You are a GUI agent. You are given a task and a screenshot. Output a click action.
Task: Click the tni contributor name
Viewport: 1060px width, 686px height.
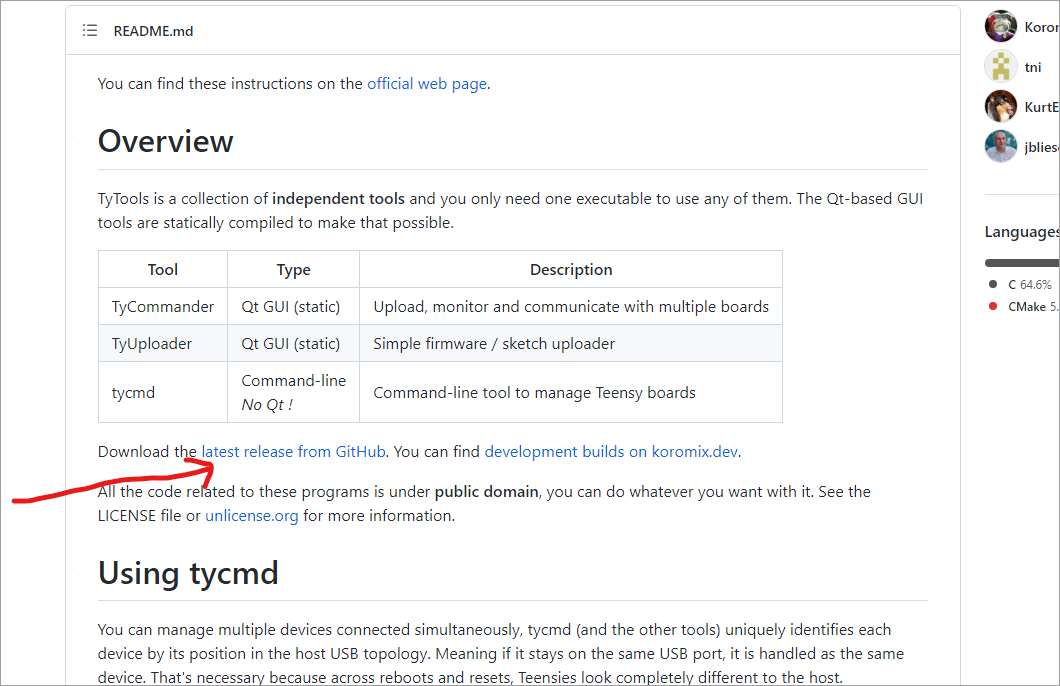click(1033, 65)
